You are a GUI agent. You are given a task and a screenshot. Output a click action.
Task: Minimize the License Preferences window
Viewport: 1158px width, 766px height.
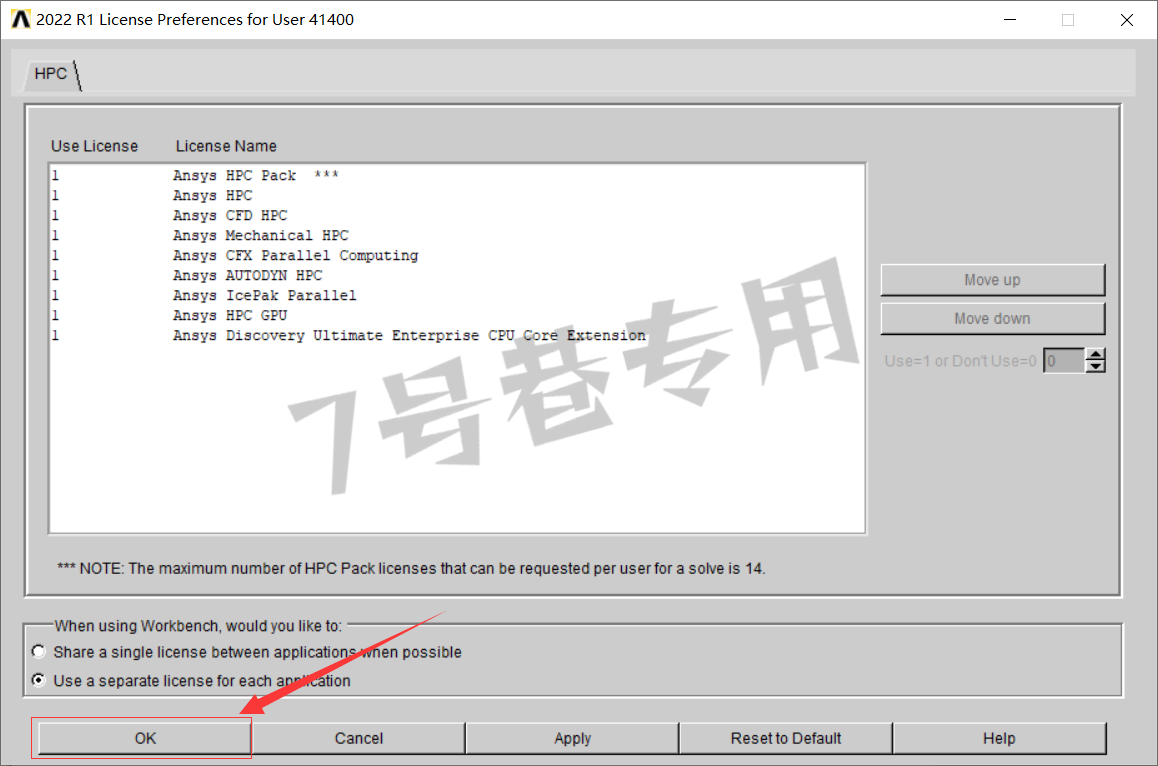pyautogui.click(x=1010, y=19)
